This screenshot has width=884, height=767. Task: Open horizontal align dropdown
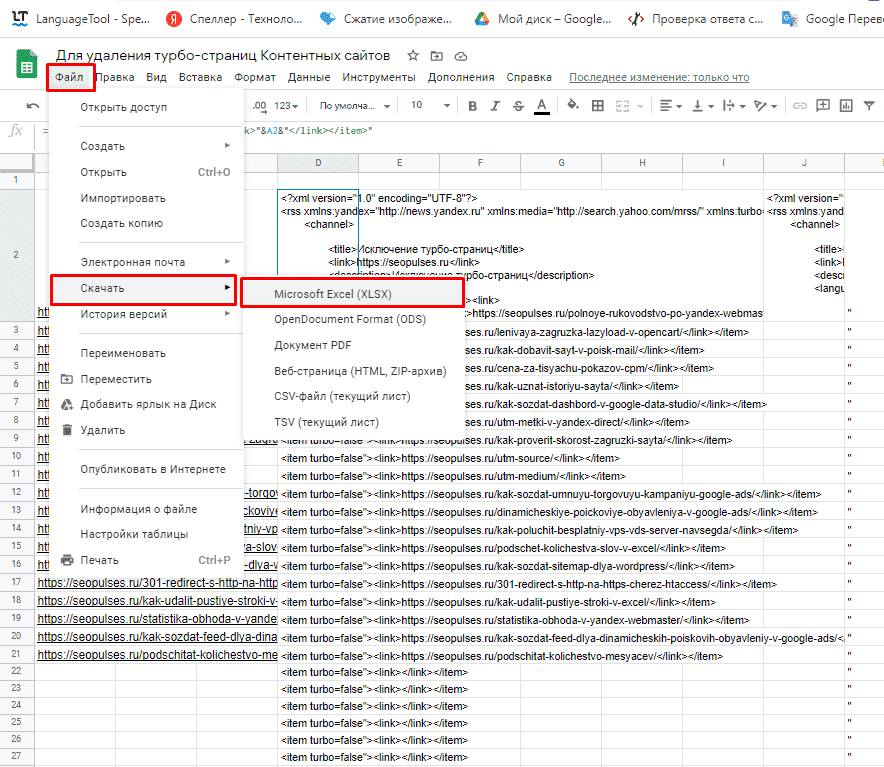click(670, 105)
